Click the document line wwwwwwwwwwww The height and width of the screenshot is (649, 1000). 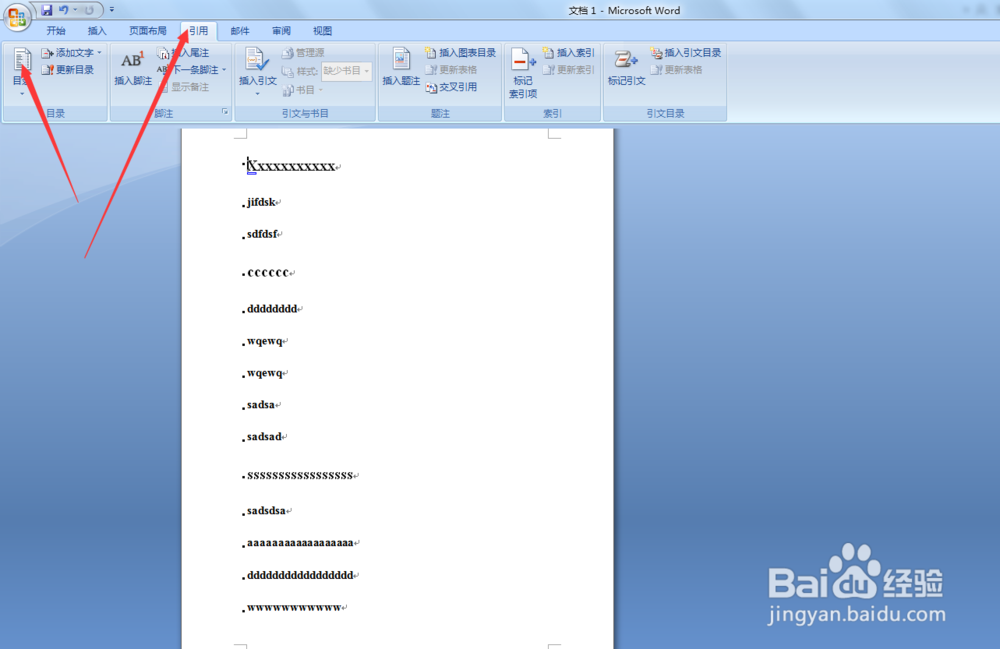(x=295, y=608)
